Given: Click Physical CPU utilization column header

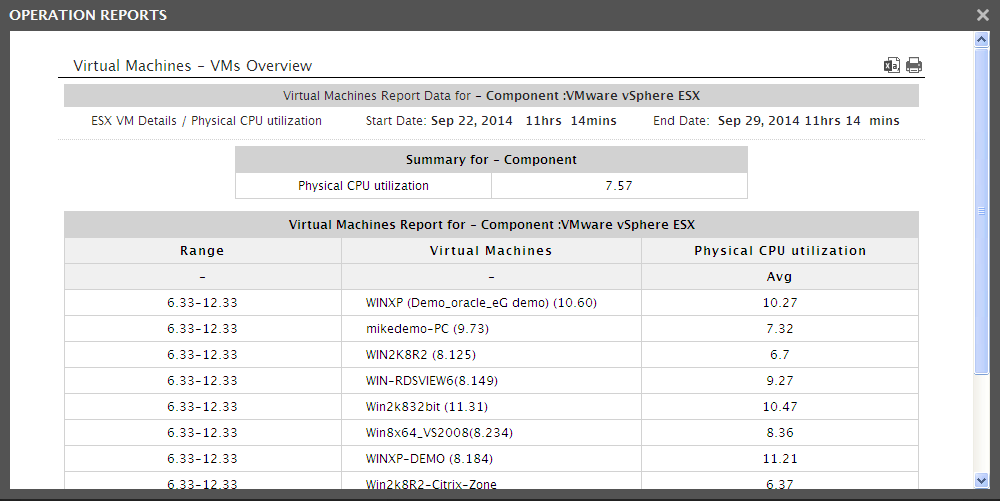Looking at the screenshot, I should point(780,250).
